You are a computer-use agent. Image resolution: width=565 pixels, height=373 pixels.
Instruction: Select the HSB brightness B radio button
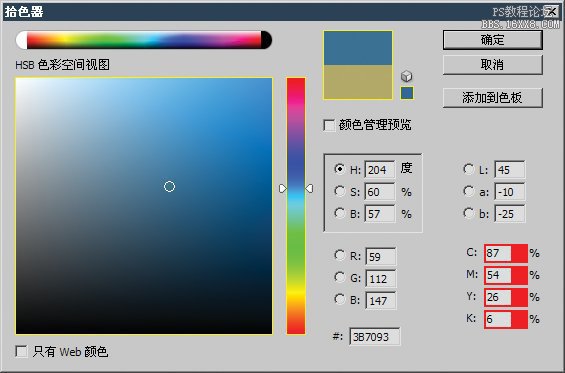coord(339,213)
